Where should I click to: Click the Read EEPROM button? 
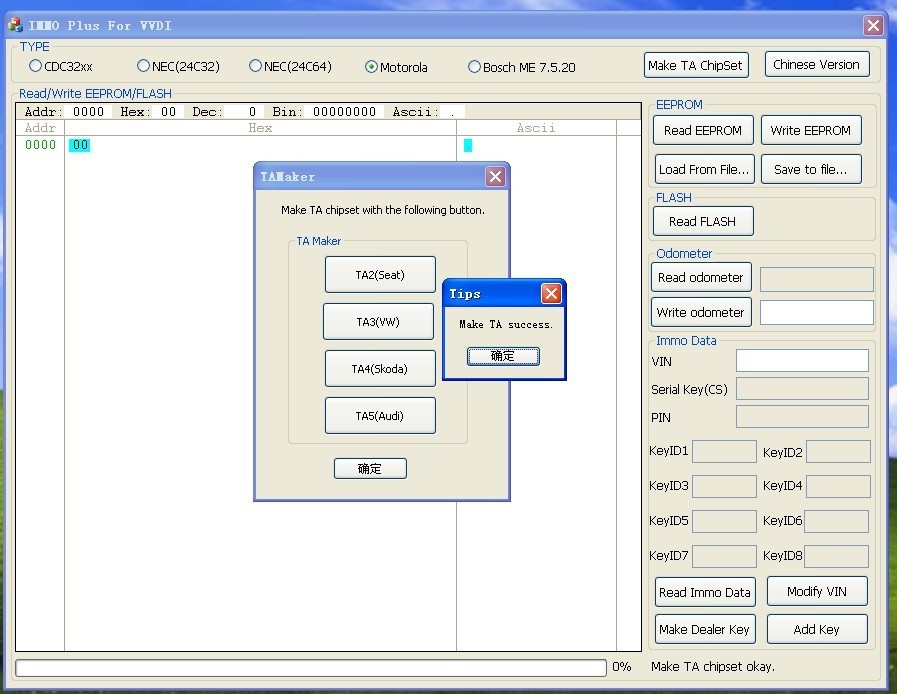tap(702, 131)
